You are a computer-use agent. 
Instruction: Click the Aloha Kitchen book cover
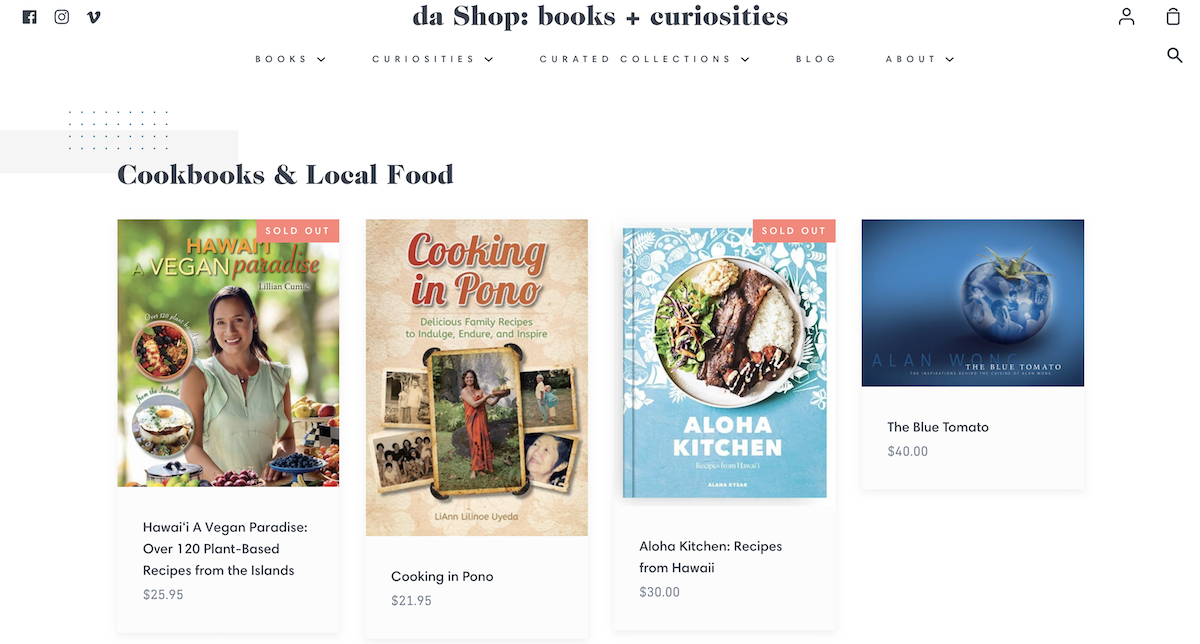point(724,360)
